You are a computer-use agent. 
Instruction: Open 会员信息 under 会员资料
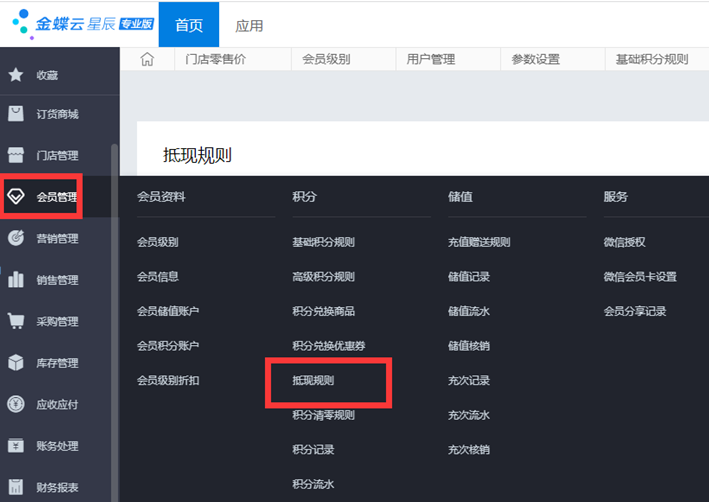[158, 276]
